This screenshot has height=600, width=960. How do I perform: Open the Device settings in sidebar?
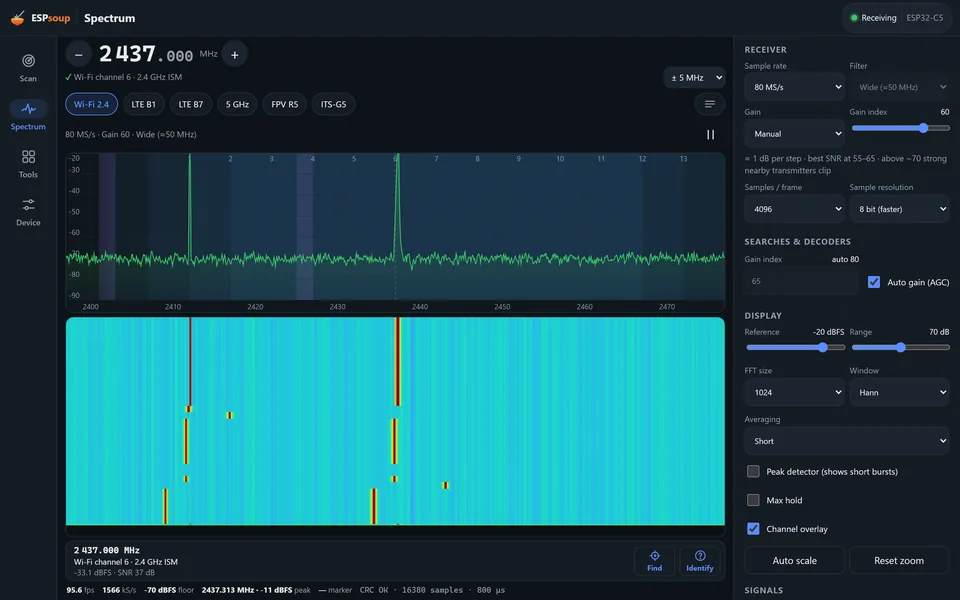(x=28, y=212)
